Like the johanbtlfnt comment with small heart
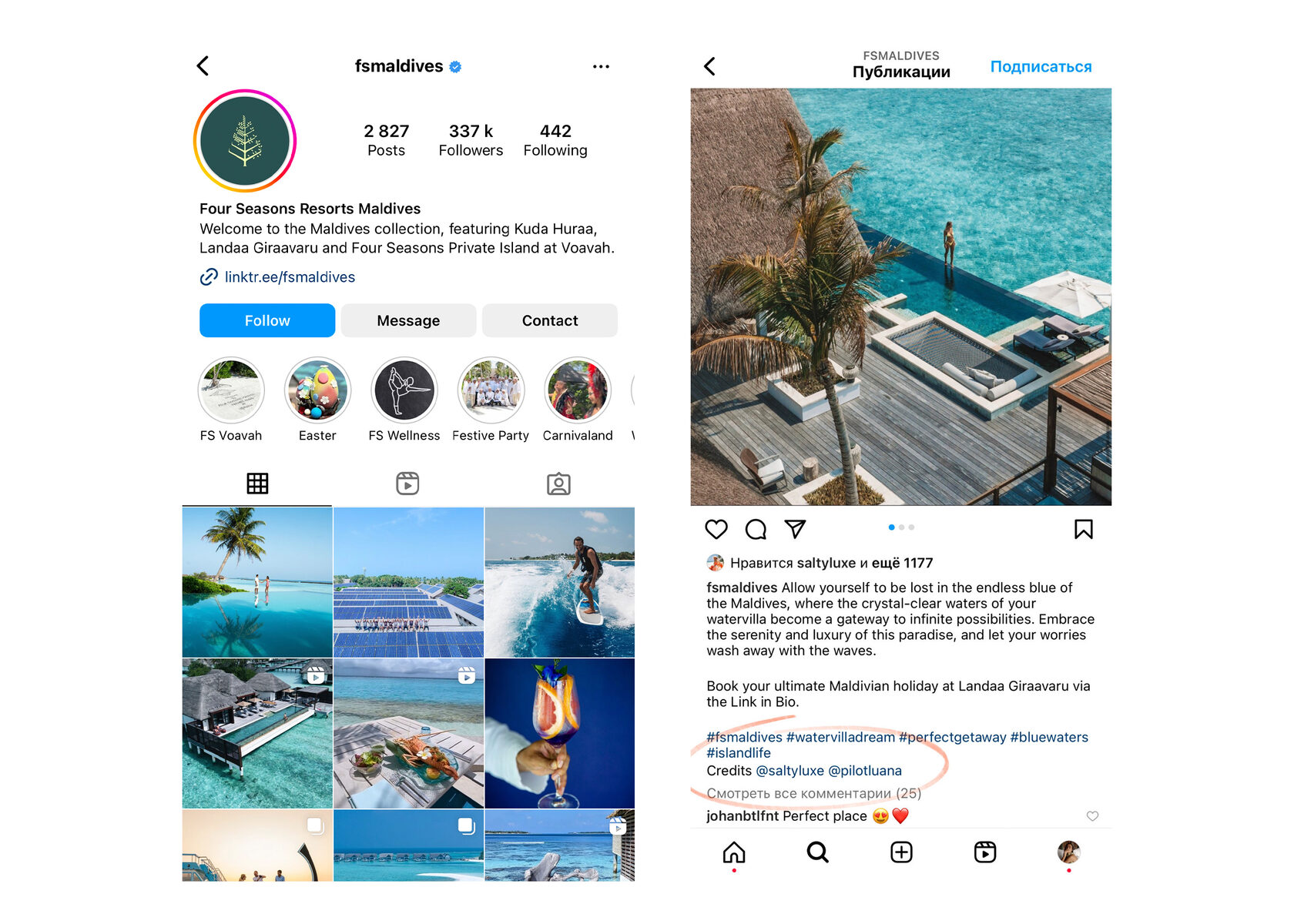This screenshot has width=1294, height=924. [1092, 816]
